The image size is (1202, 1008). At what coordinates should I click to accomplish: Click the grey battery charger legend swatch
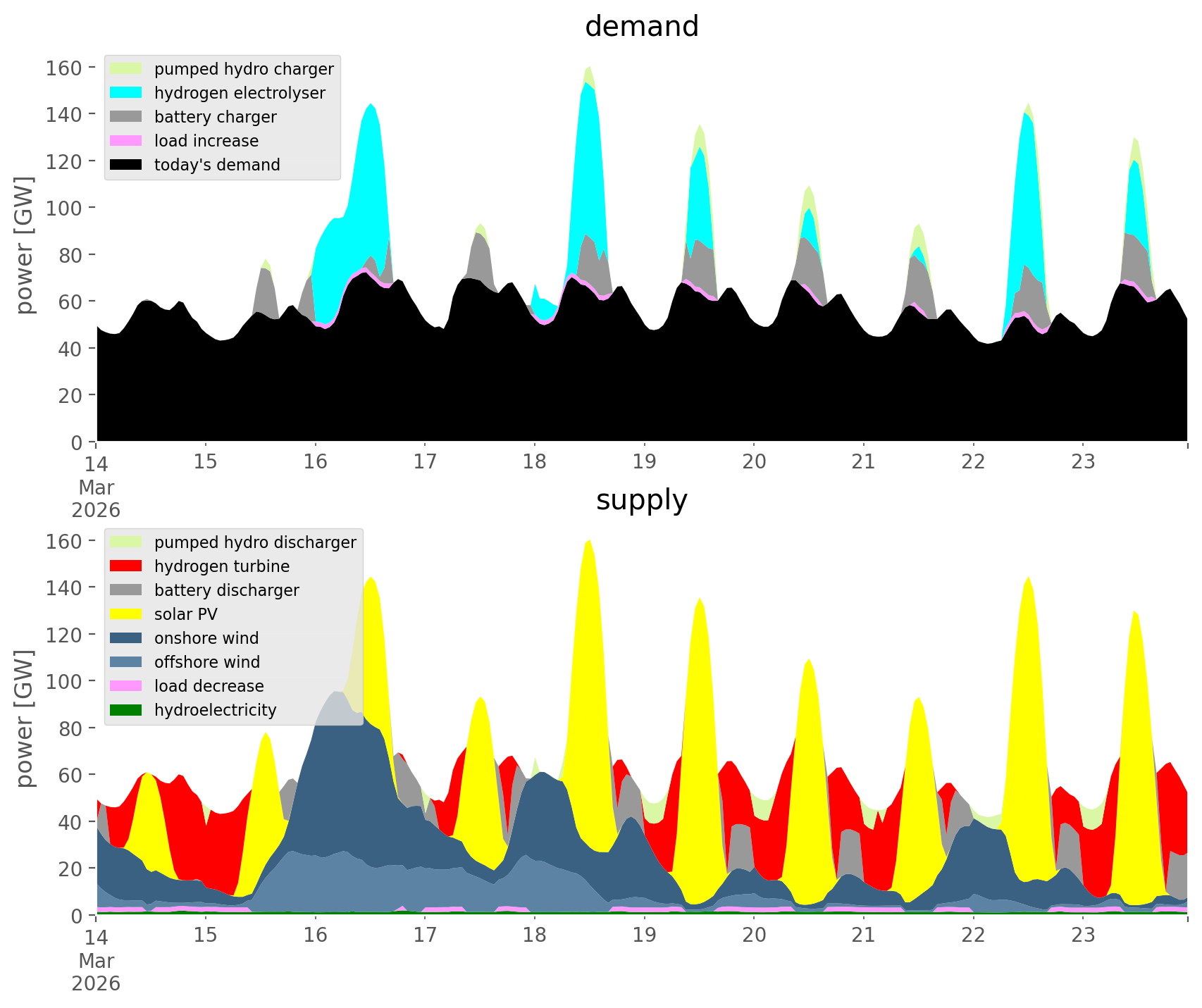[x=126, y=117]
